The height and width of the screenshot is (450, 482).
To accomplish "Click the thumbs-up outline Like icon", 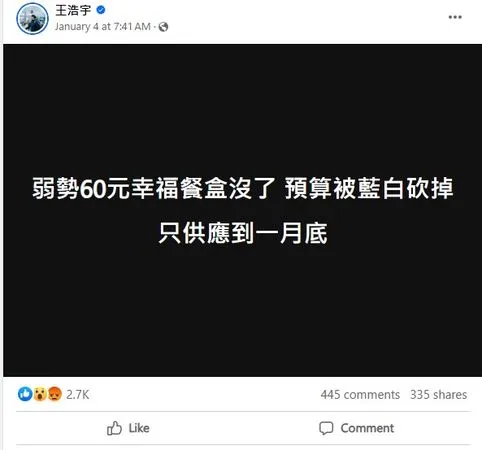I will tap(114, 428).
